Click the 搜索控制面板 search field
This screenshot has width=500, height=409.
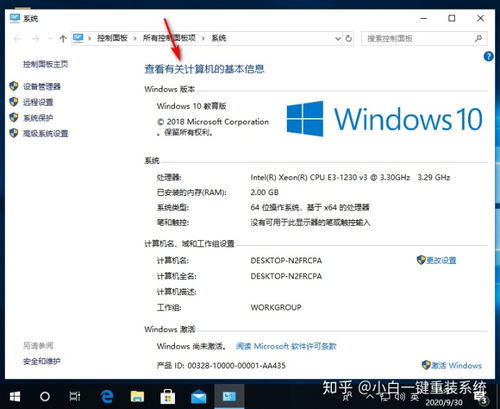[418, 38]
